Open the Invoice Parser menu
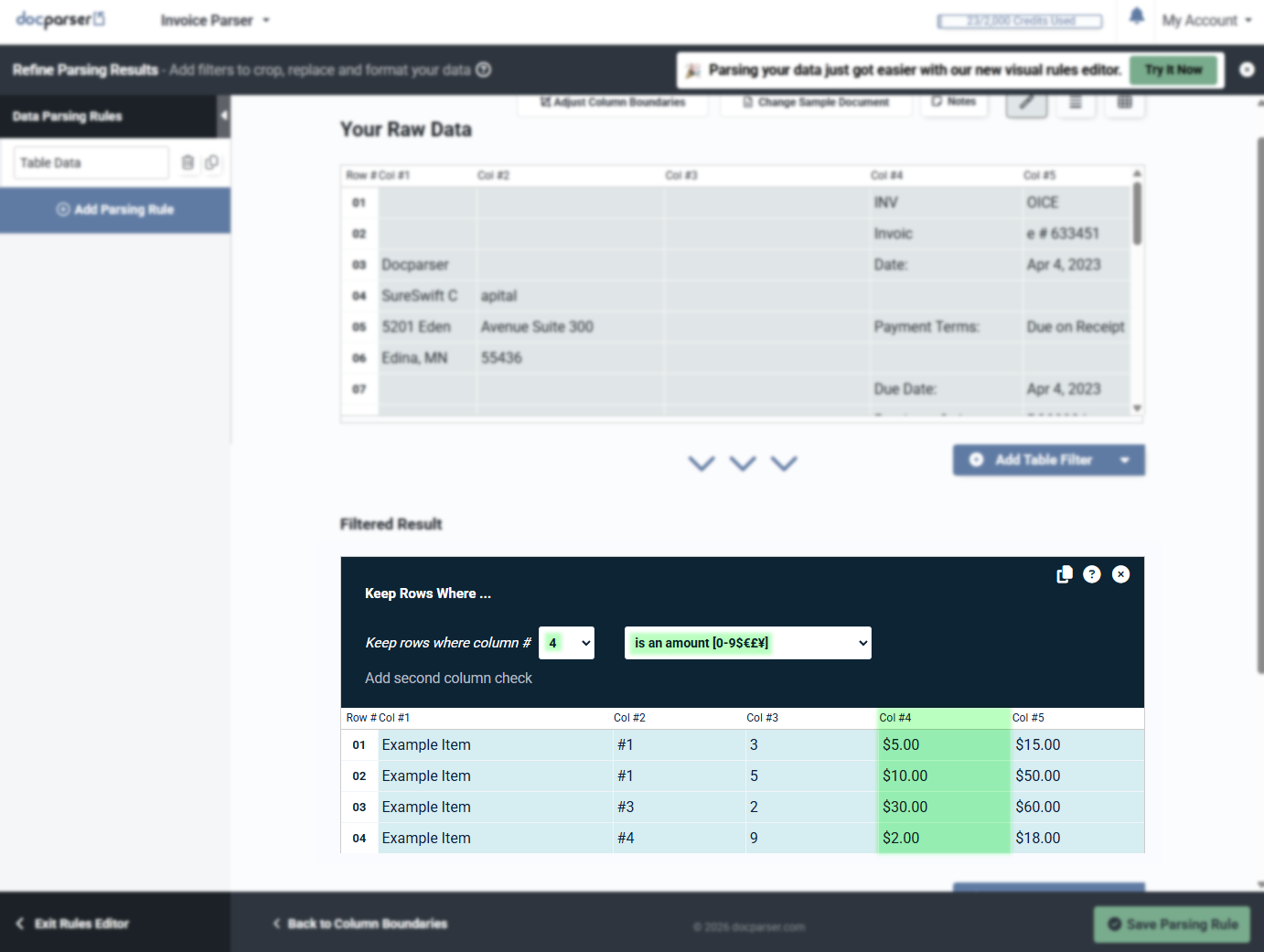The width and height of the screenshot is (1264, 952). pos(215,20)
